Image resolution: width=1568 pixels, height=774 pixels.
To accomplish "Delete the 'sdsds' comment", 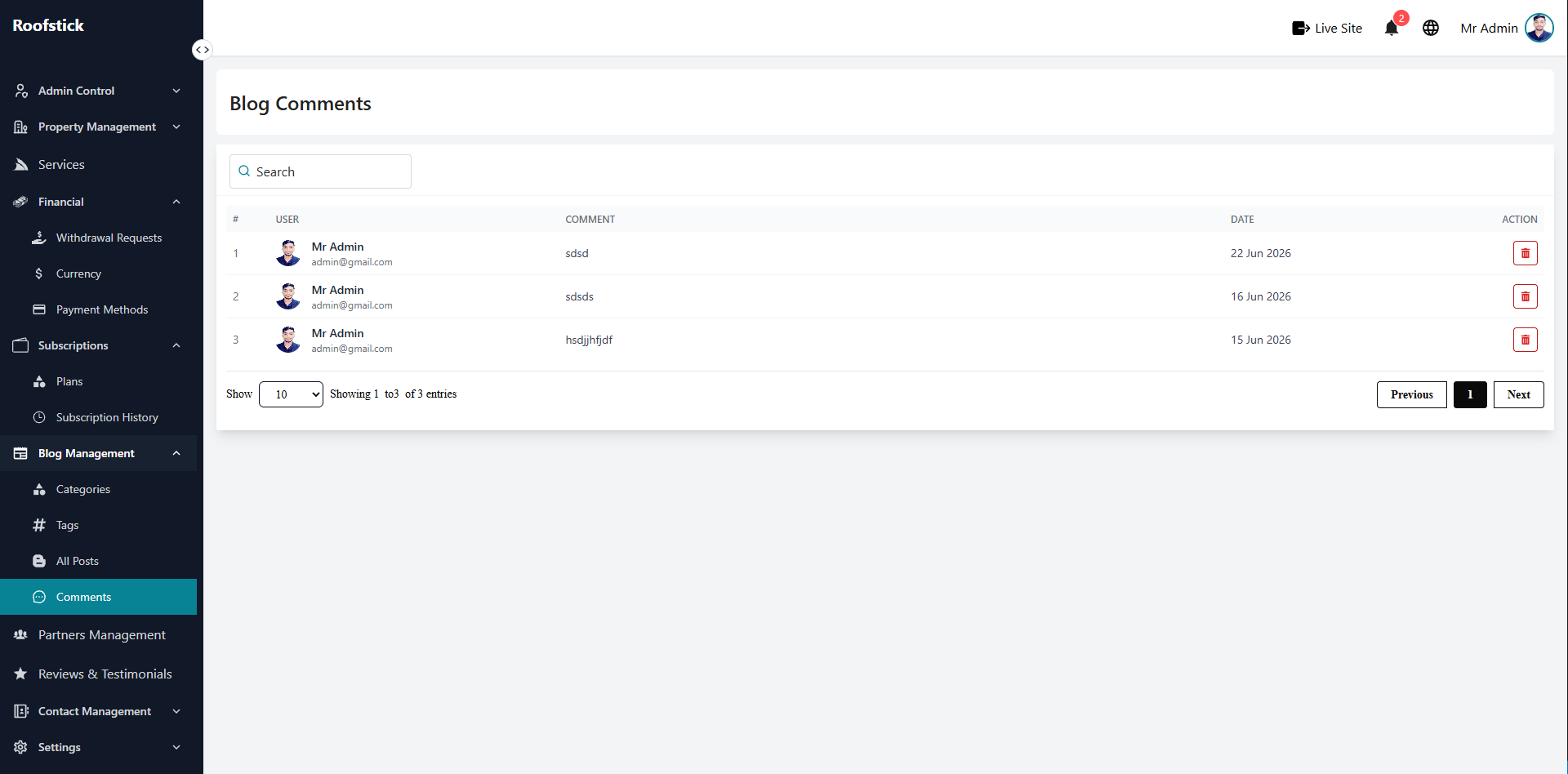I will click(1525, 296).
